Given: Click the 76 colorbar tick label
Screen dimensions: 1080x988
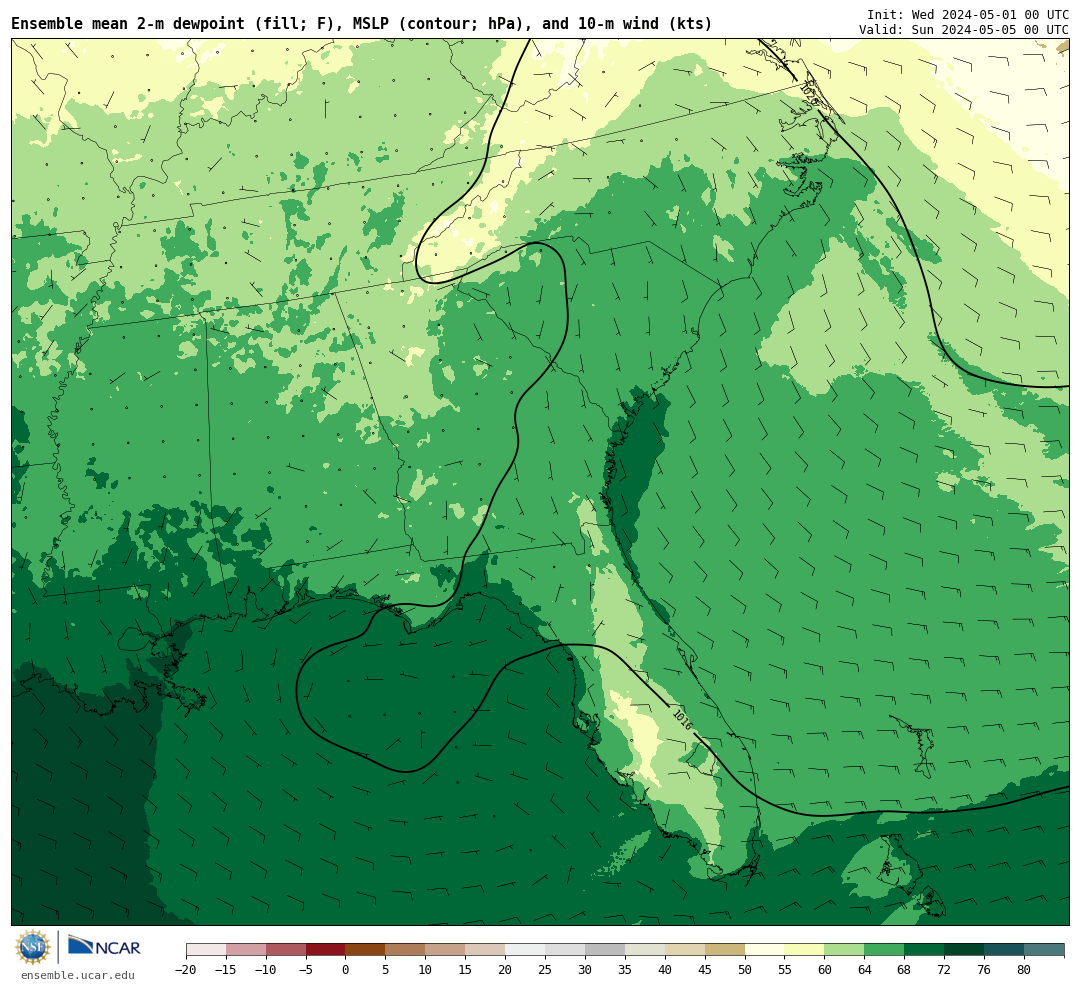Looking at the screenshot, I should coord(985,969).
